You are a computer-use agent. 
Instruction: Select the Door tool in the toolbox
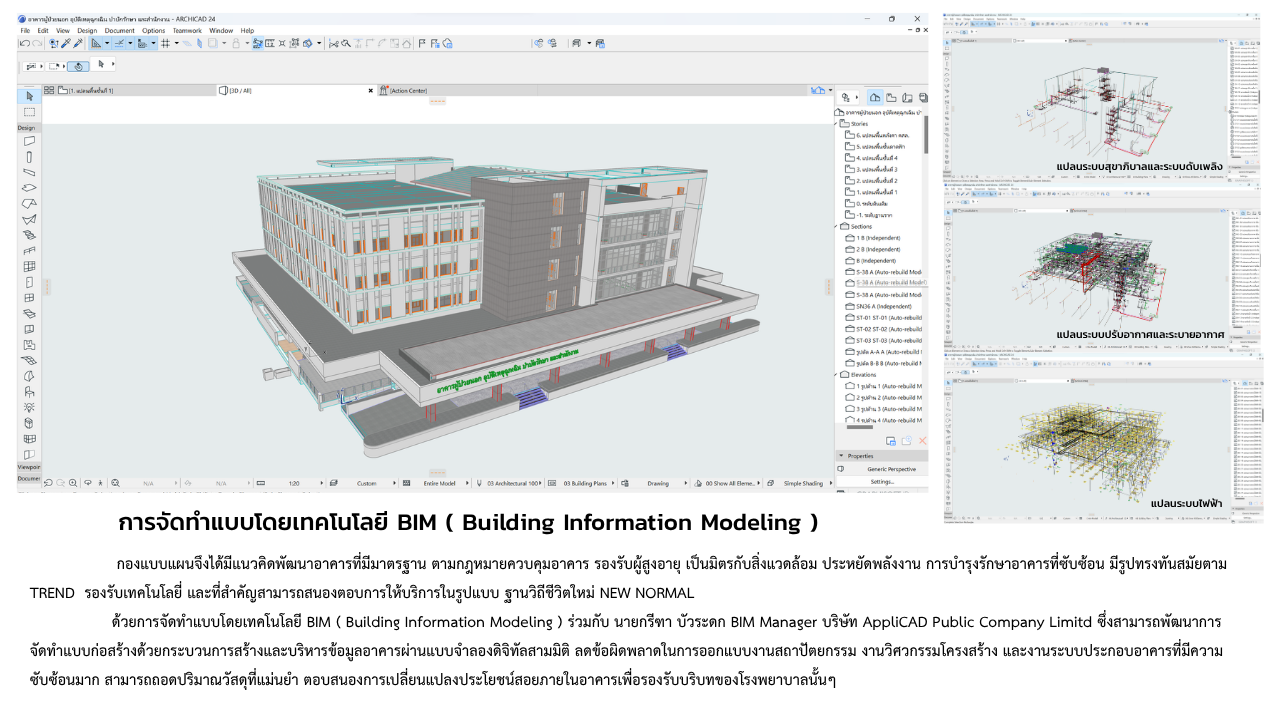29,282
